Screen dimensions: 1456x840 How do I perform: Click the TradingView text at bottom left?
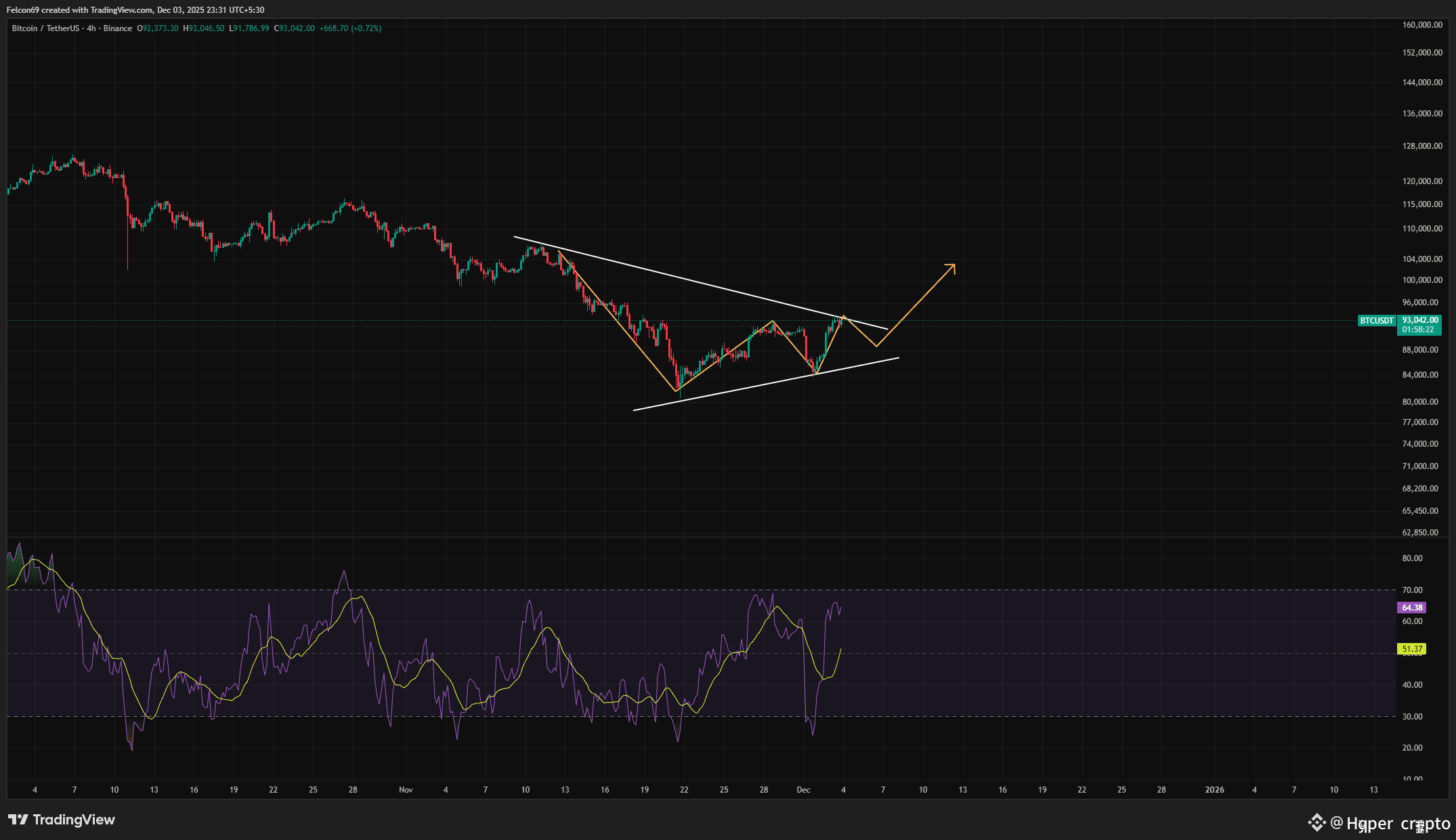[74, 820]
